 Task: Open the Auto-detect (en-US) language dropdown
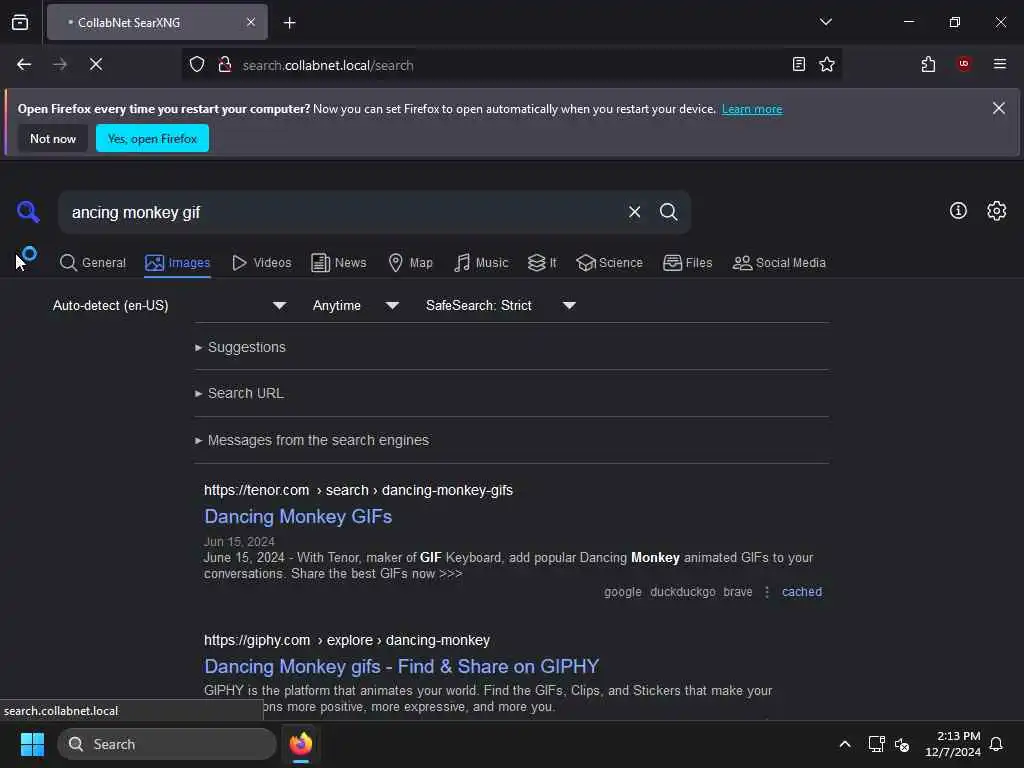coord(169,306)
